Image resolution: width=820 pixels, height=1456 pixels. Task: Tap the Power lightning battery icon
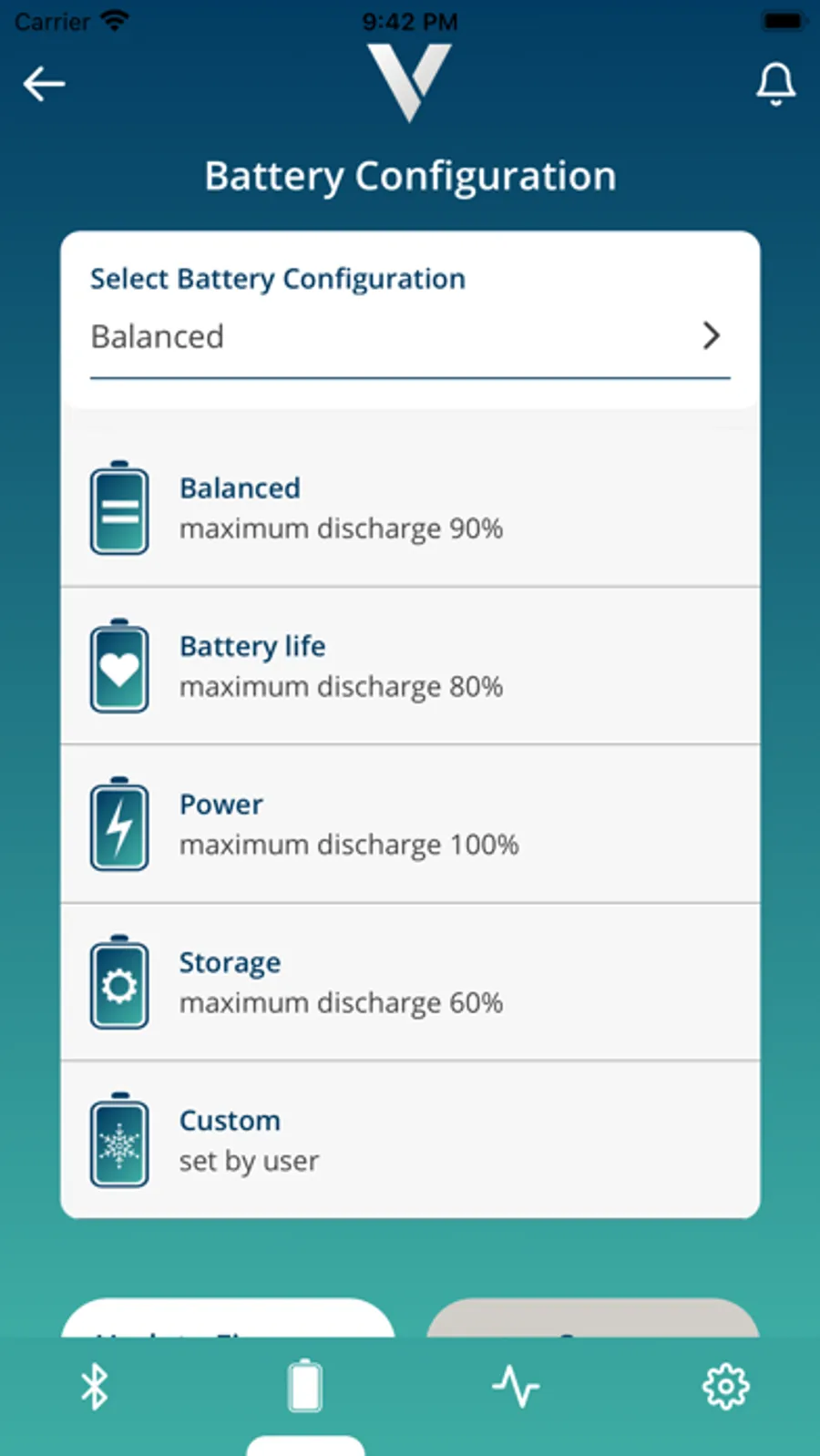coord(119,825)
